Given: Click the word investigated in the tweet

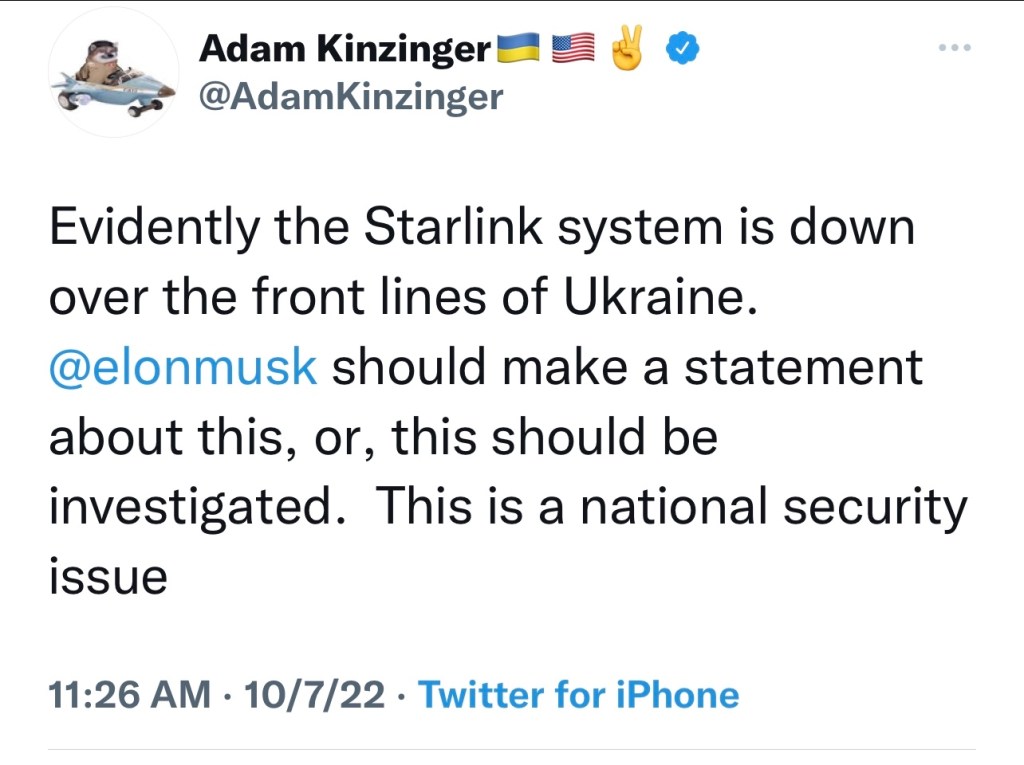Looking at the screenshot, I should (x=190, y=507).
